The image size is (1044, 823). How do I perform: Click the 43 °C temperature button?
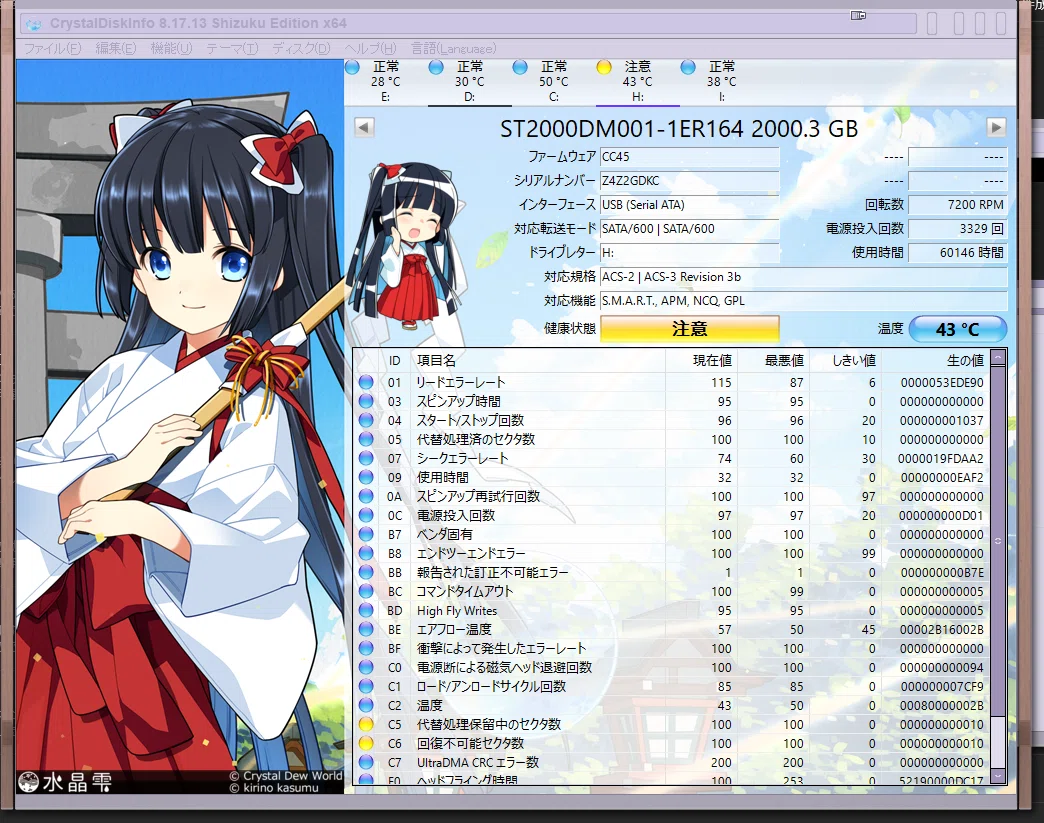click(957, 329)
